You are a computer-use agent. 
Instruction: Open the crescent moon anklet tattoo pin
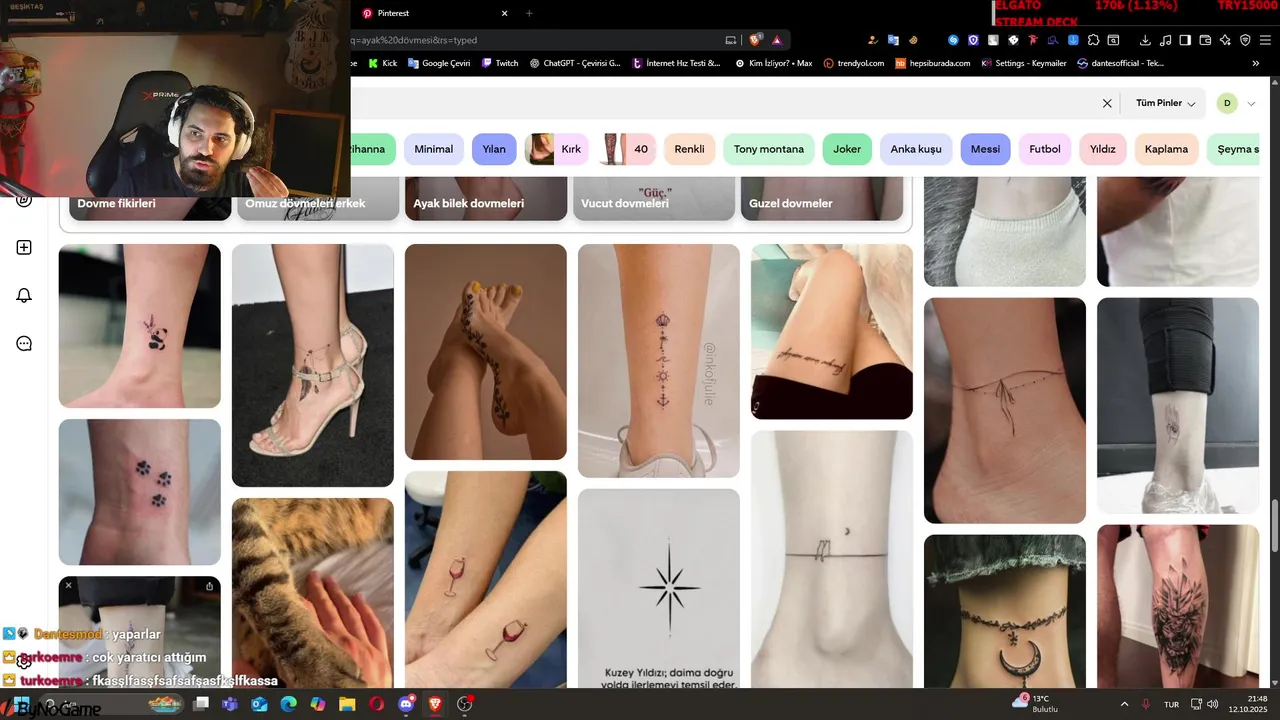pyautogui.click(x=1004, y=611)
